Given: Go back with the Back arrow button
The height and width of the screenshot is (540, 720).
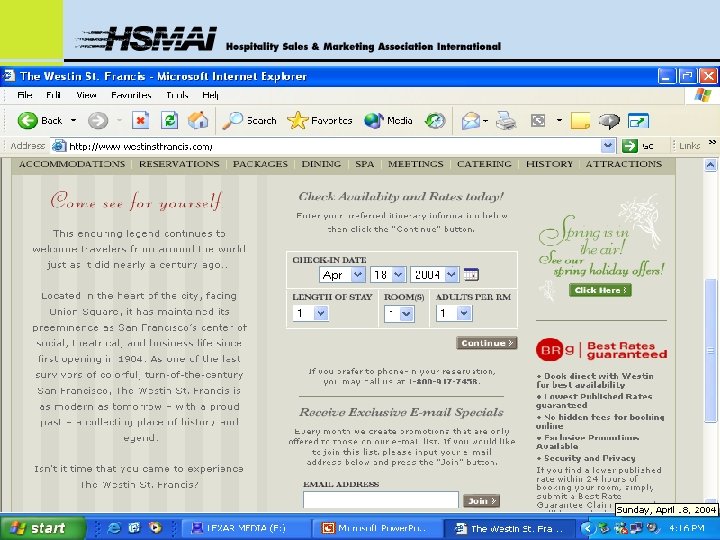Looking at the screenshot, I should click(39, 121).
